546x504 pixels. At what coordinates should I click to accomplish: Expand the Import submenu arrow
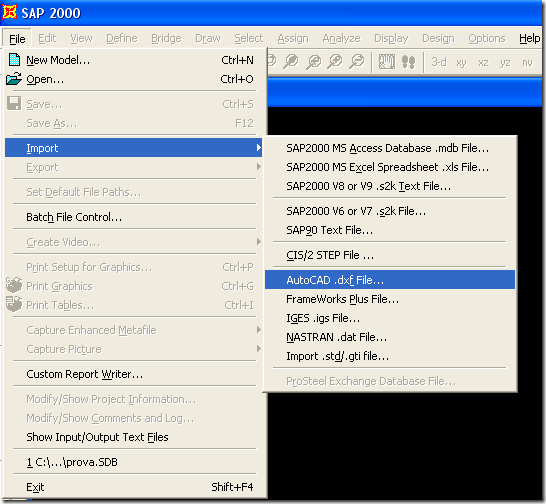258,148
